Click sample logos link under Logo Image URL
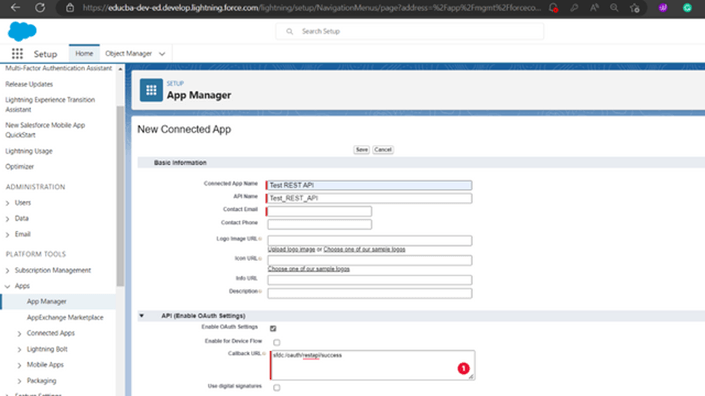This screenshot has height=396, width=705. pyautogui.click(x=364, y=249)
